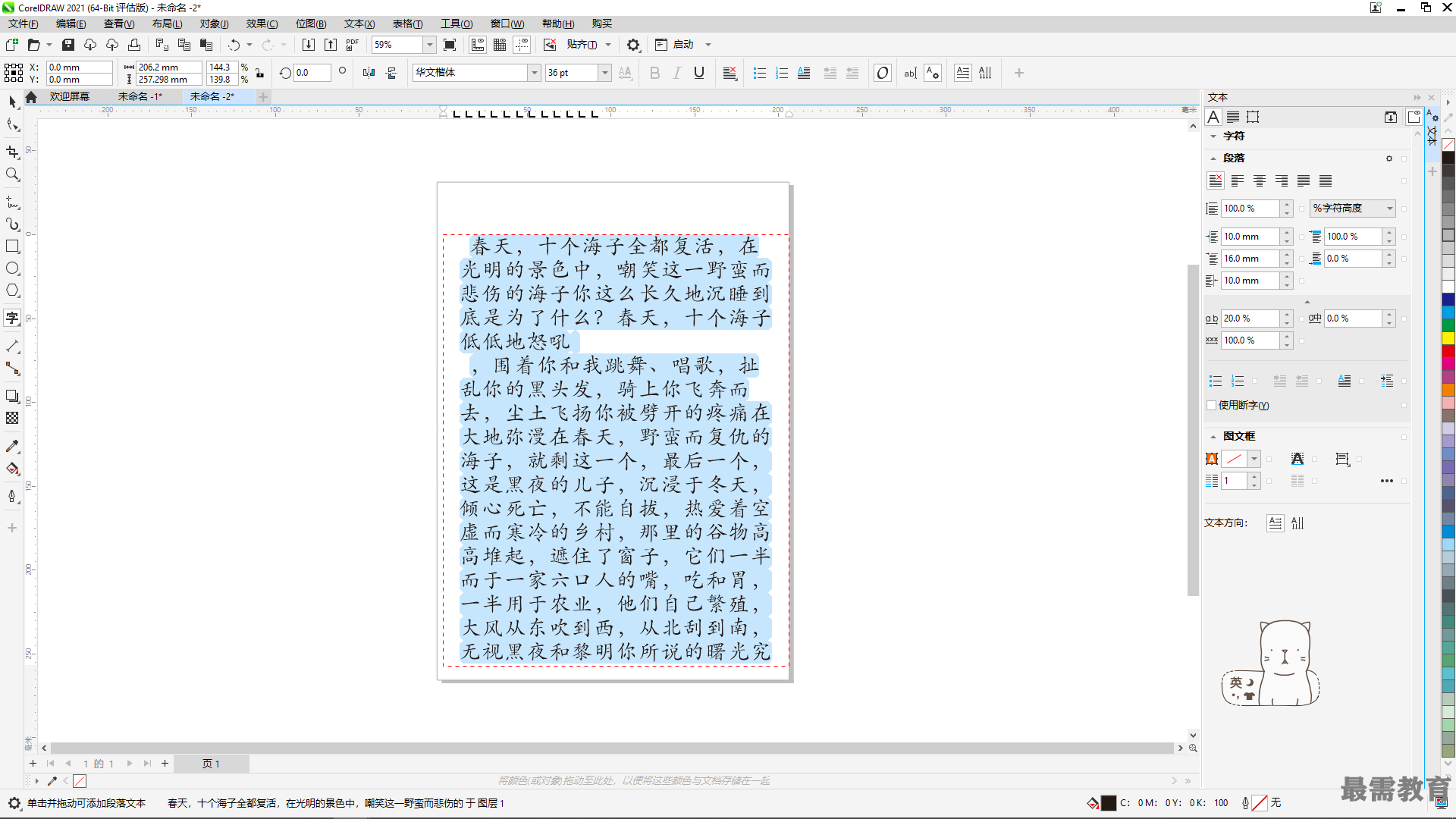1456x819 pixels.
Task: Select the Drop Shadow tool
Action: click(12, 396)
